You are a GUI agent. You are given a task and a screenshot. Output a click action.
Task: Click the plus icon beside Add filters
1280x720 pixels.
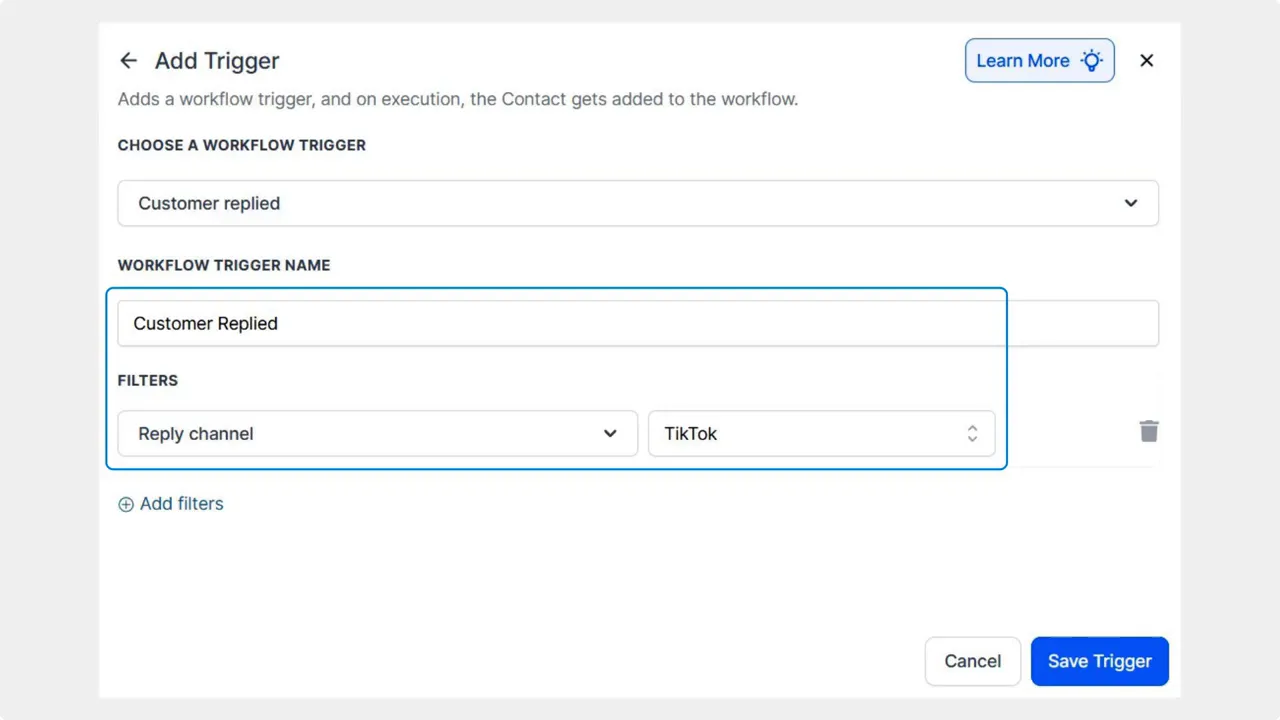tap(126, 504)
